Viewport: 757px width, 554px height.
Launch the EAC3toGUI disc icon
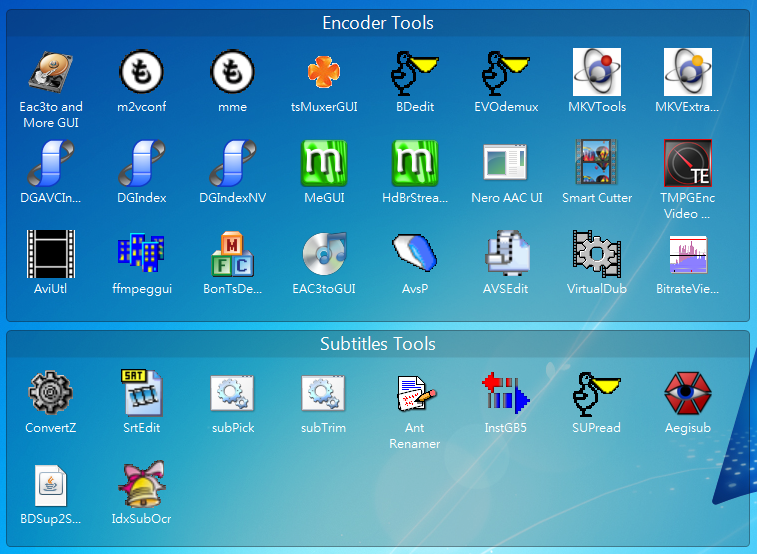point(324,254)
